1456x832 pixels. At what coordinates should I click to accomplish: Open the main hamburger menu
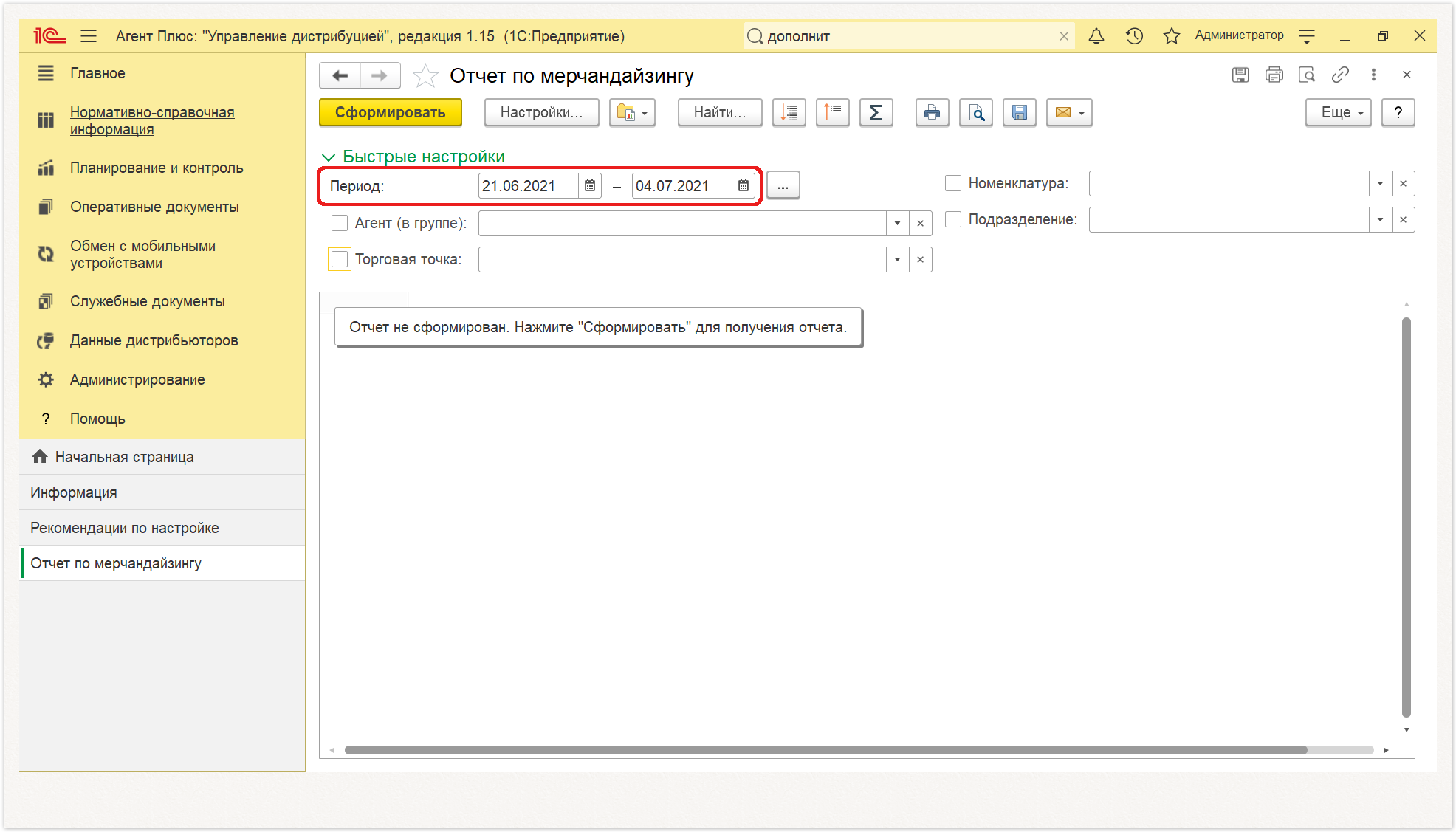tap(89, 35)
